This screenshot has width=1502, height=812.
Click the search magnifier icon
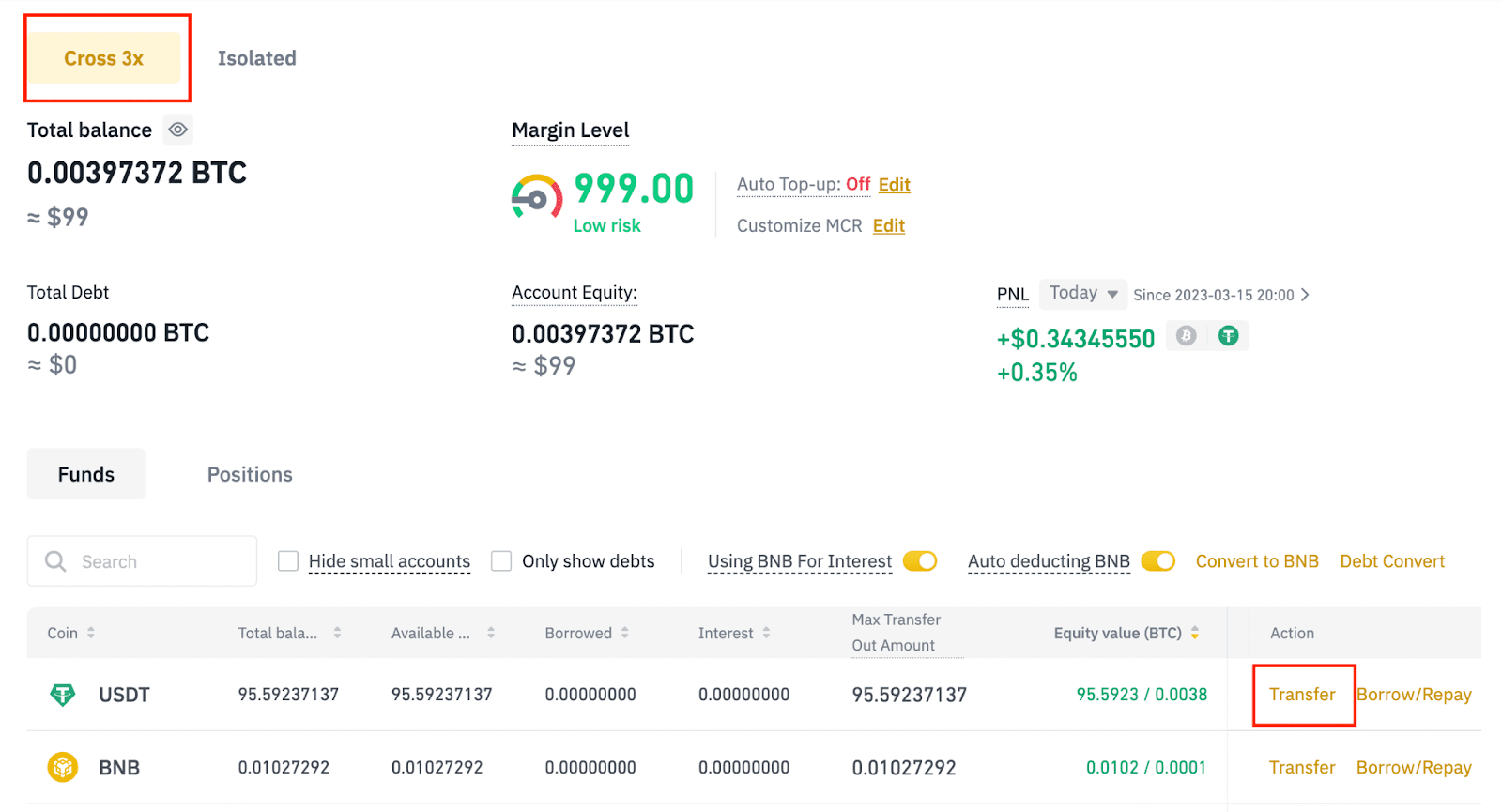(56, 561)
